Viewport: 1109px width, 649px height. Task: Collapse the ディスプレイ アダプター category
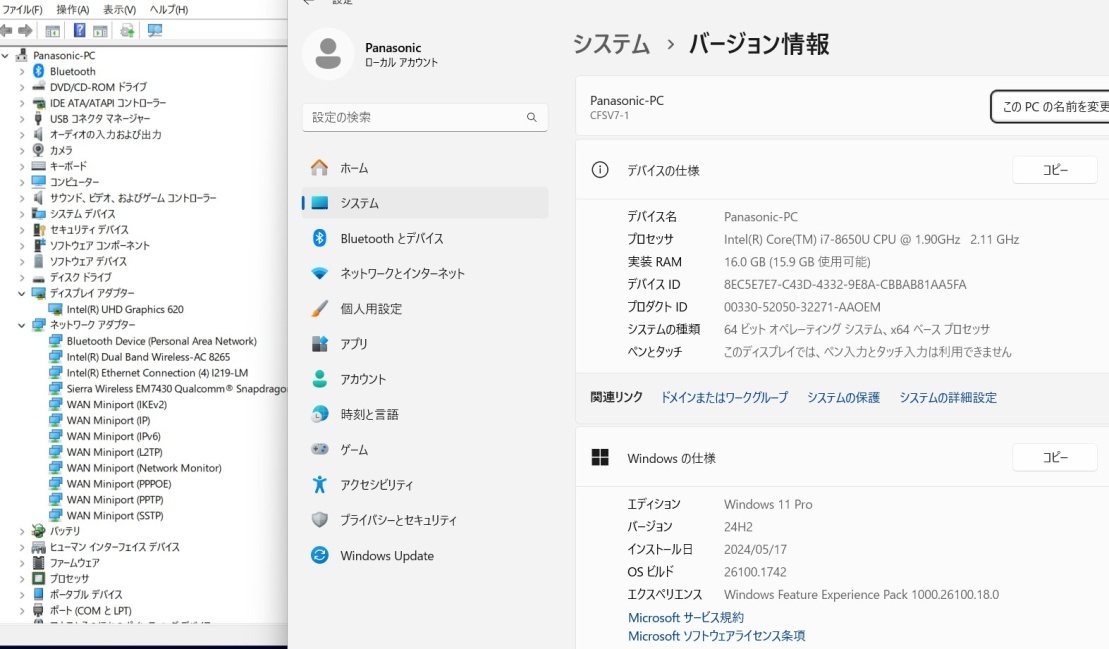tap(22, 293)
